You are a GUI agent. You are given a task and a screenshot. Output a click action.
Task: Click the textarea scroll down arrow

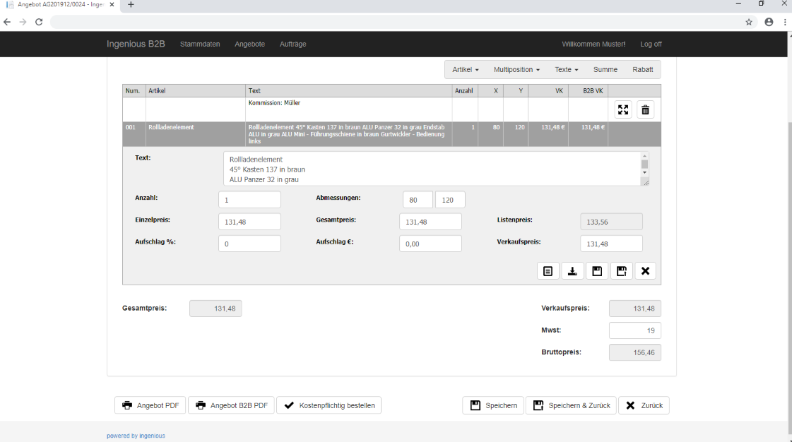click(x=645, y=173)
